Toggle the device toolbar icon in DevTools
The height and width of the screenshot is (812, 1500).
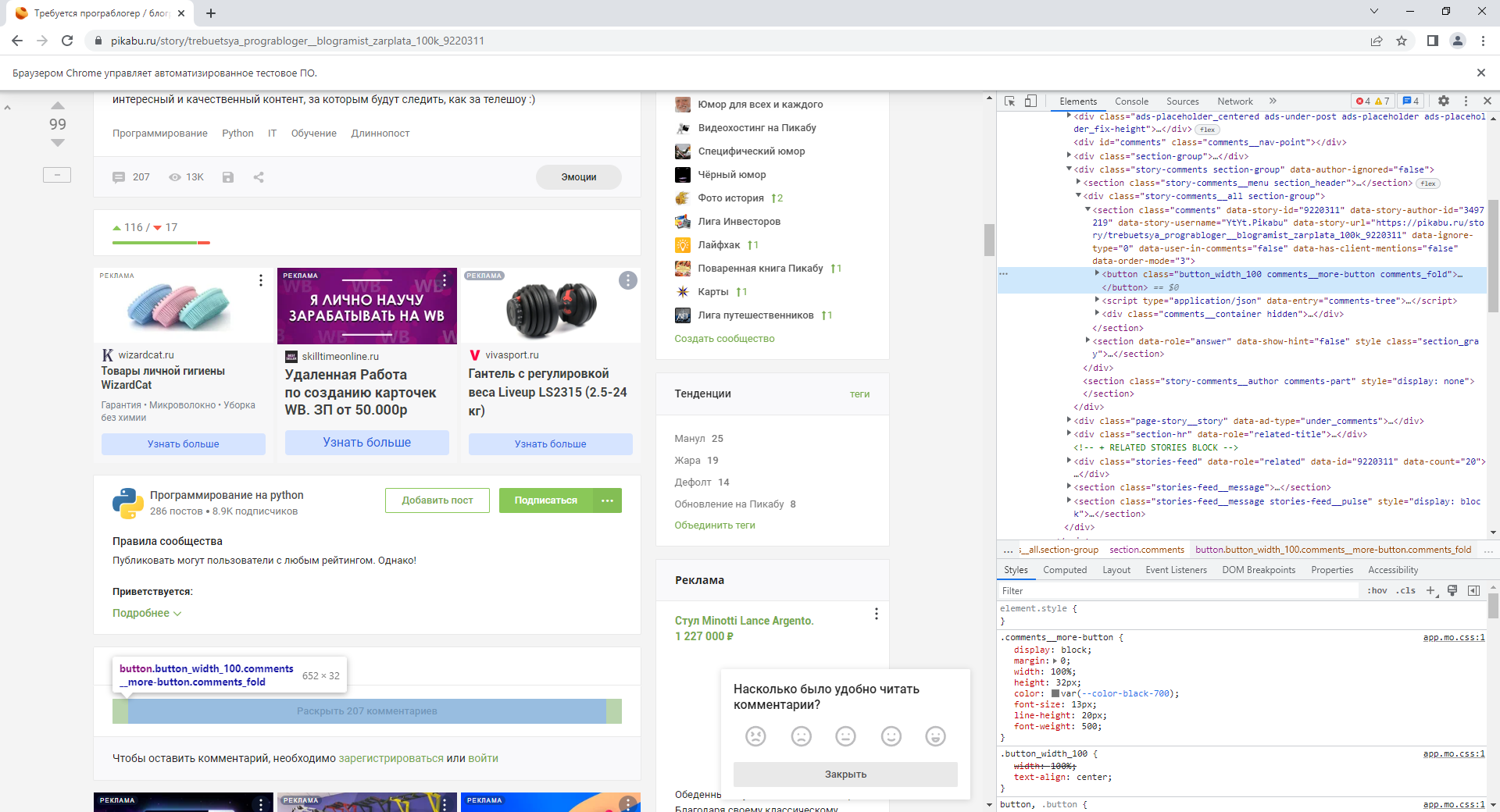[x=1030, y=101]
